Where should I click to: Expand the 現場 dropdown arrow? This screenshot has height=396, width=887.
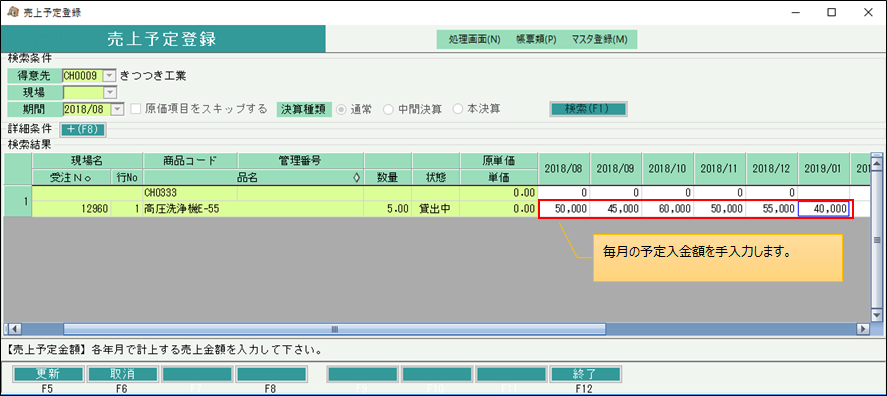pyautogui.click(x=110, y=92)
